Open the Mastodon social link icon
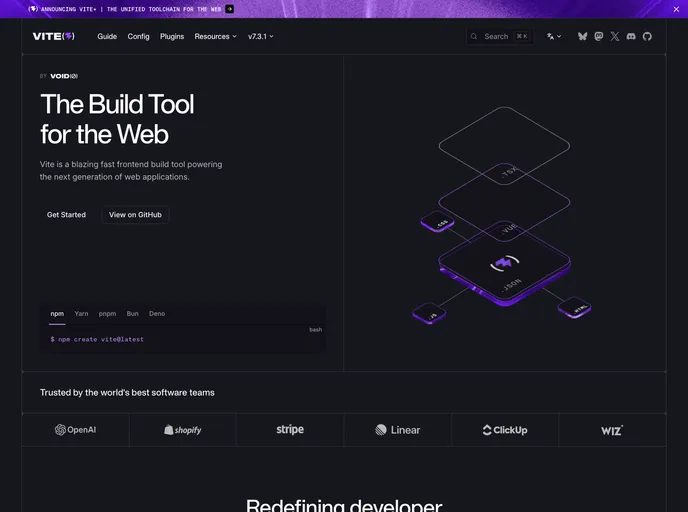This screenshot has width=688, height=512. pos(599,36)
